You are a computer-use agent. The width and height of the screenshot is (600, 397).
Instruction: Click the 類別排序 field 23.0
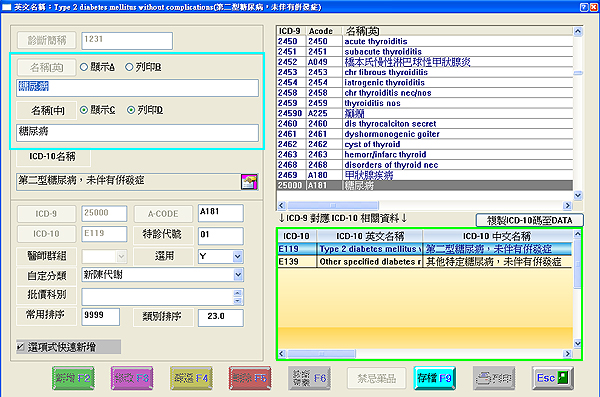221,318
